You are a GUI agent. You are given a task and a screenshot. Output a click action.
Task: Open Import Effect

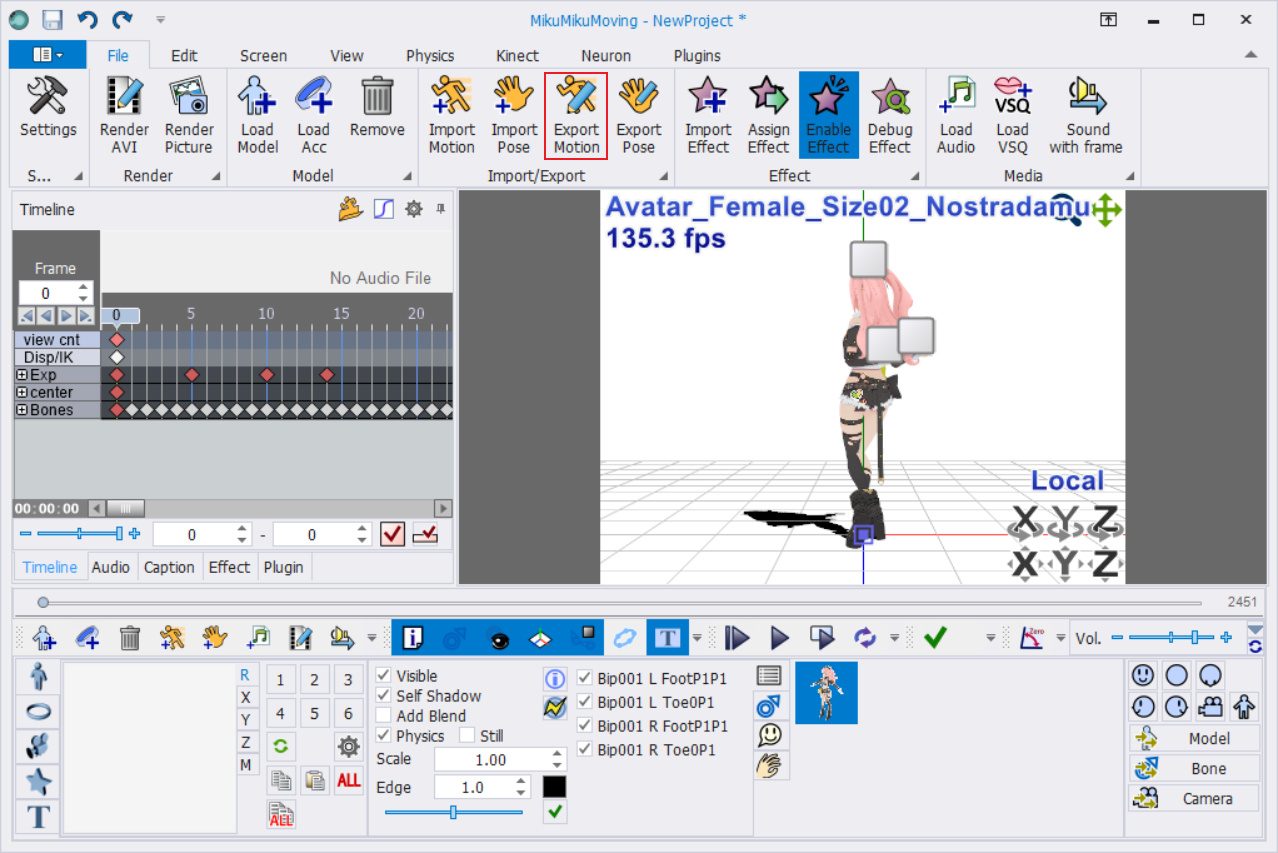coord(708,115)
